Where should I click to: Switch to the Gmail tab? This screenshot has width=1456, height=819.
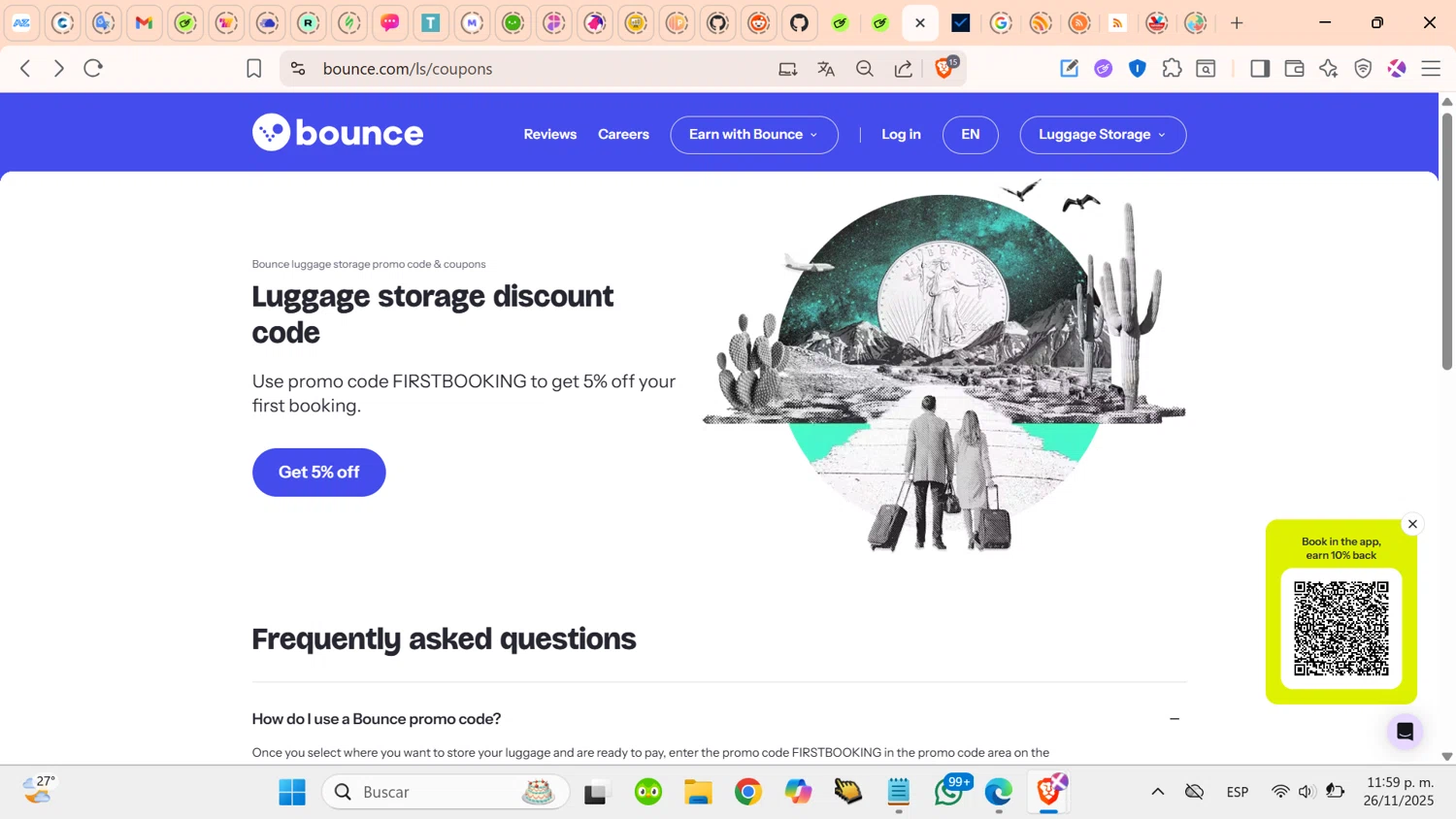[145, 23]
